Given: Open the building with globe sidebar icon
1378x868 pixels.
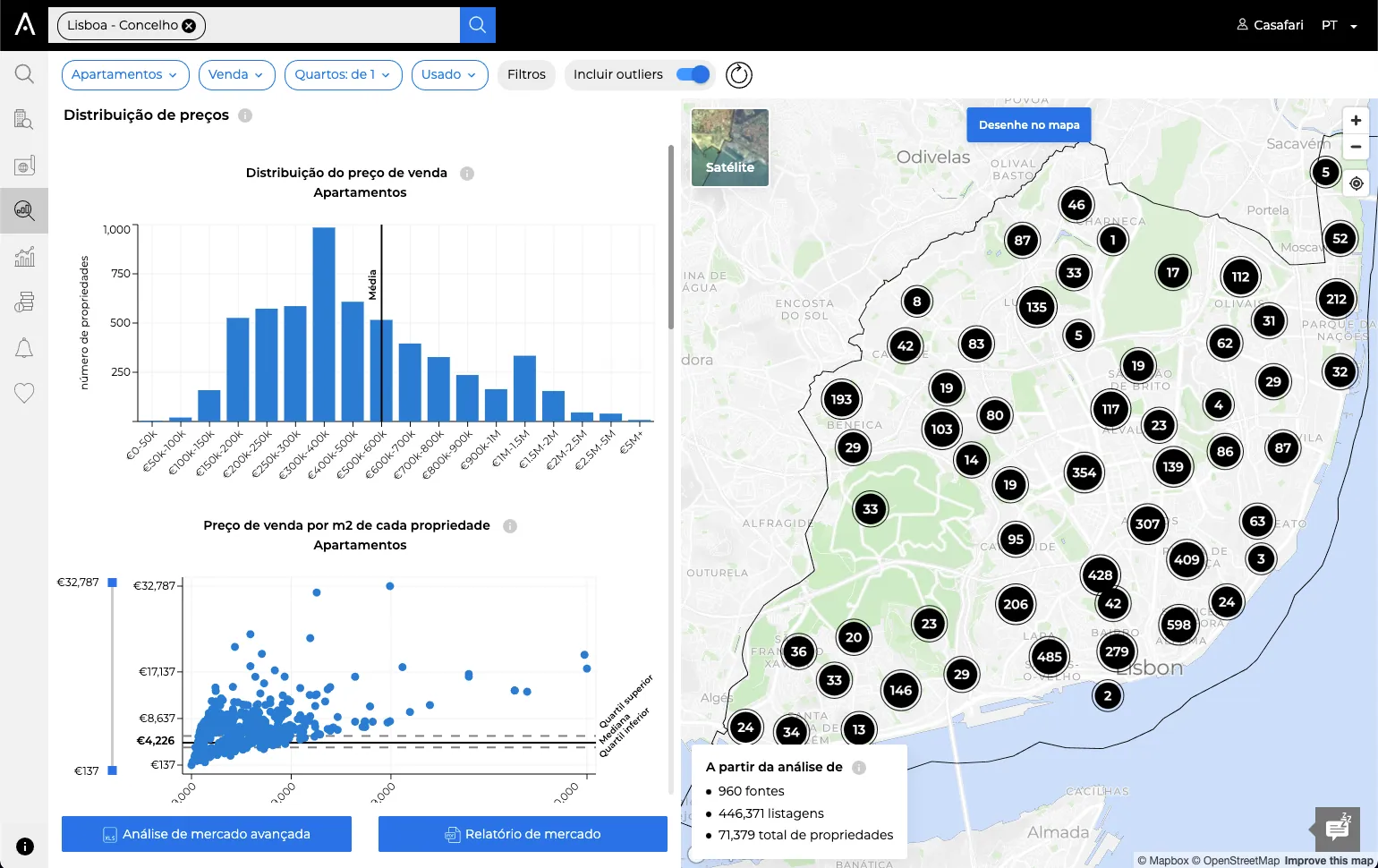Looking at the screenshot, I should click(x=24, y=166).
